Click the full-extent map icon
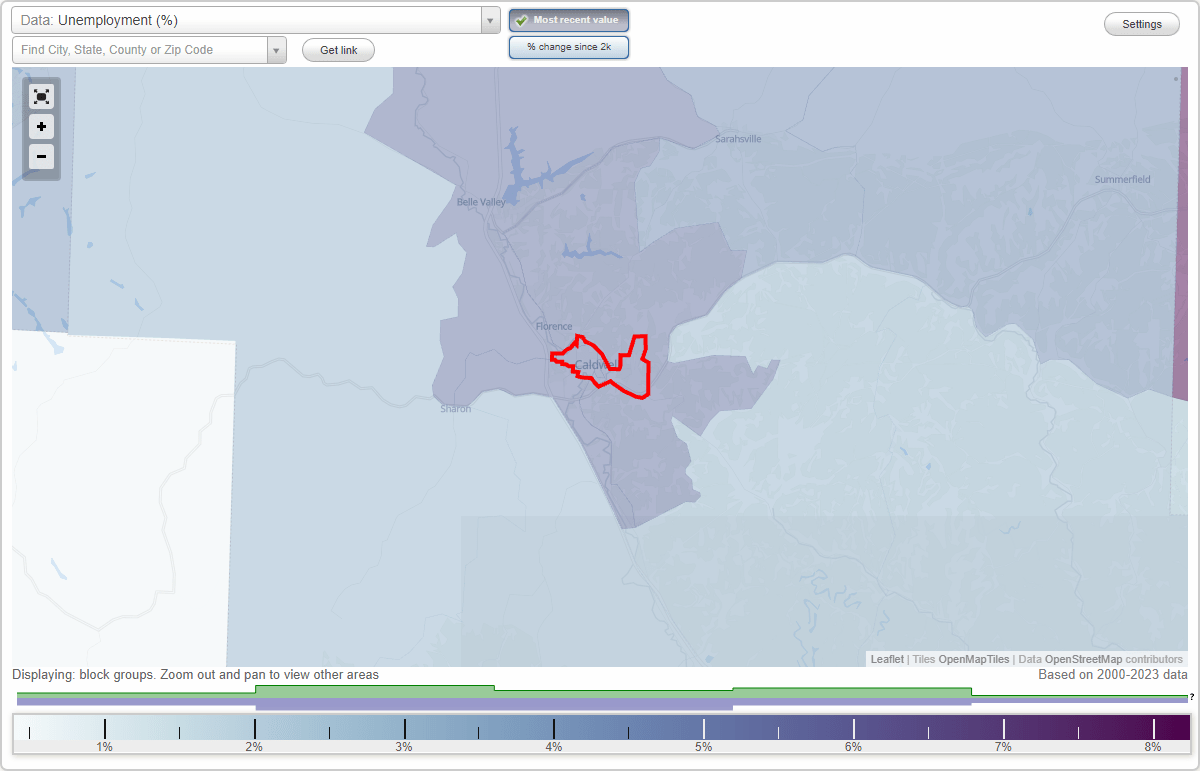Image resolution: width=1200 pixels, height=771 pixels. 41,96
